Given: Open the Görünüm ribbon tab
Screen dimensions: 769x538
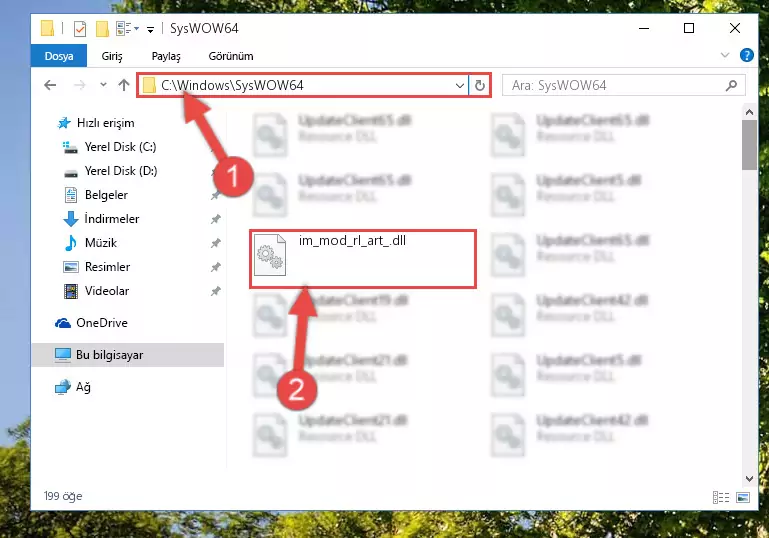Looking at the screenshot, I should tap(231, 56).
